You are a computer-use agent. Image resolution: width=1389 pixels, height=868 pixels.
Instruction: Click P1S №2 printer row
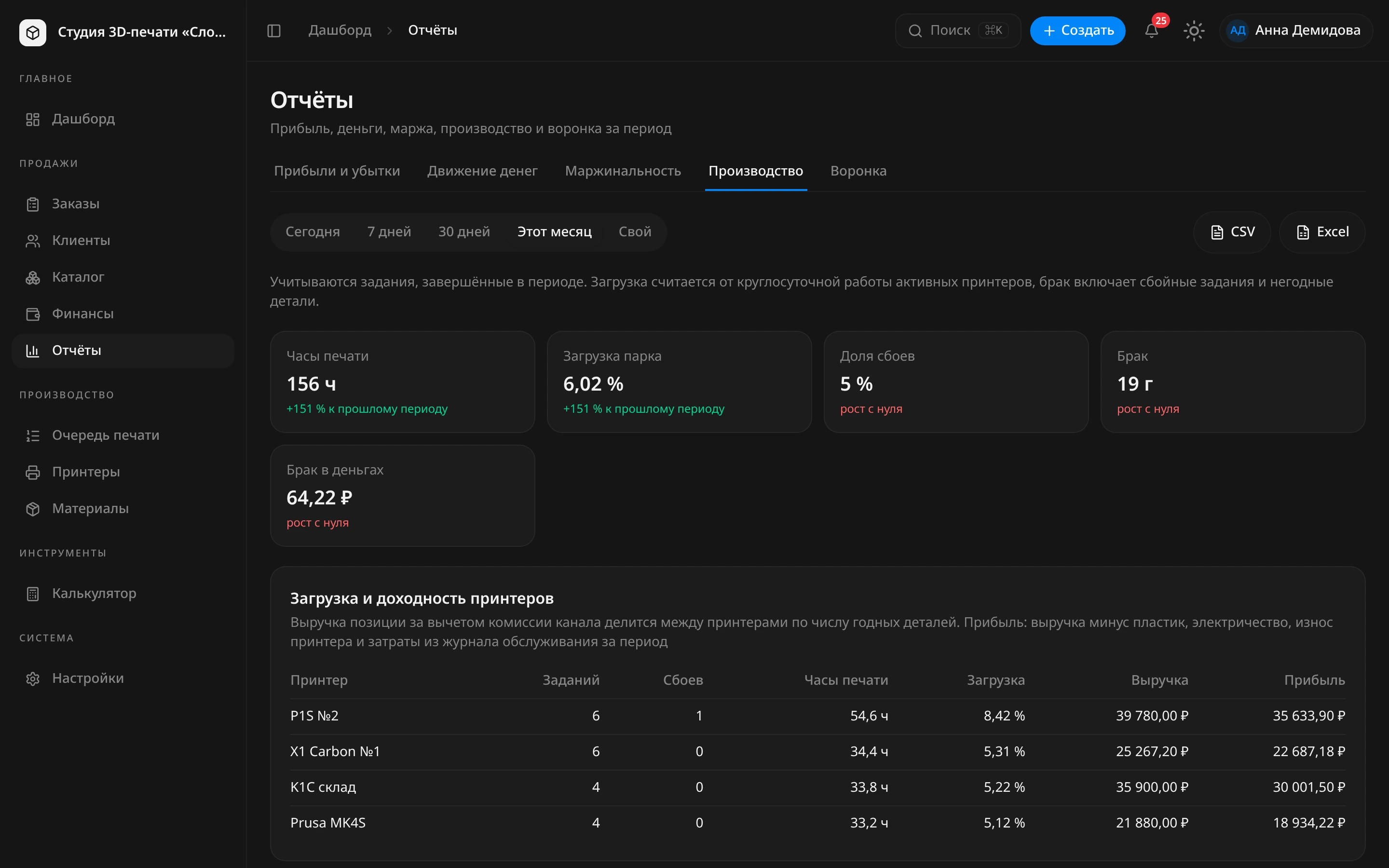[x=817, y=716]
